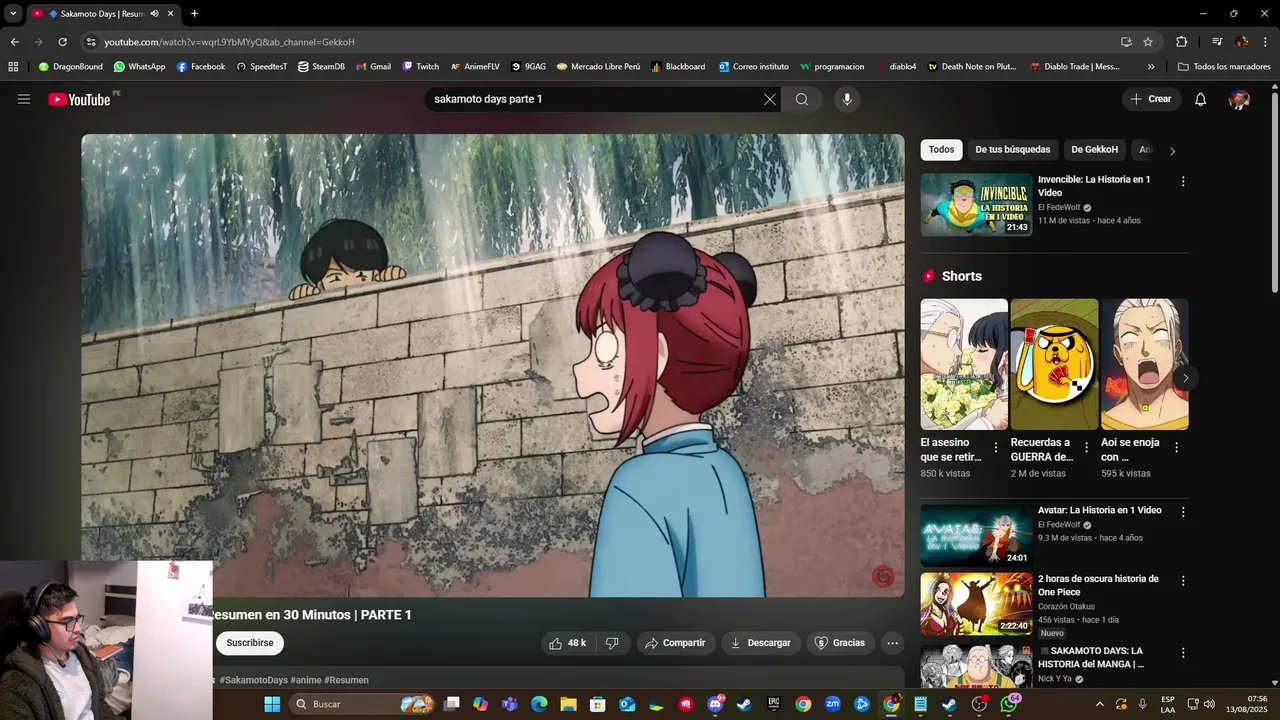Open the YouTube guide hamburger menu

click(x=24, y=99)
